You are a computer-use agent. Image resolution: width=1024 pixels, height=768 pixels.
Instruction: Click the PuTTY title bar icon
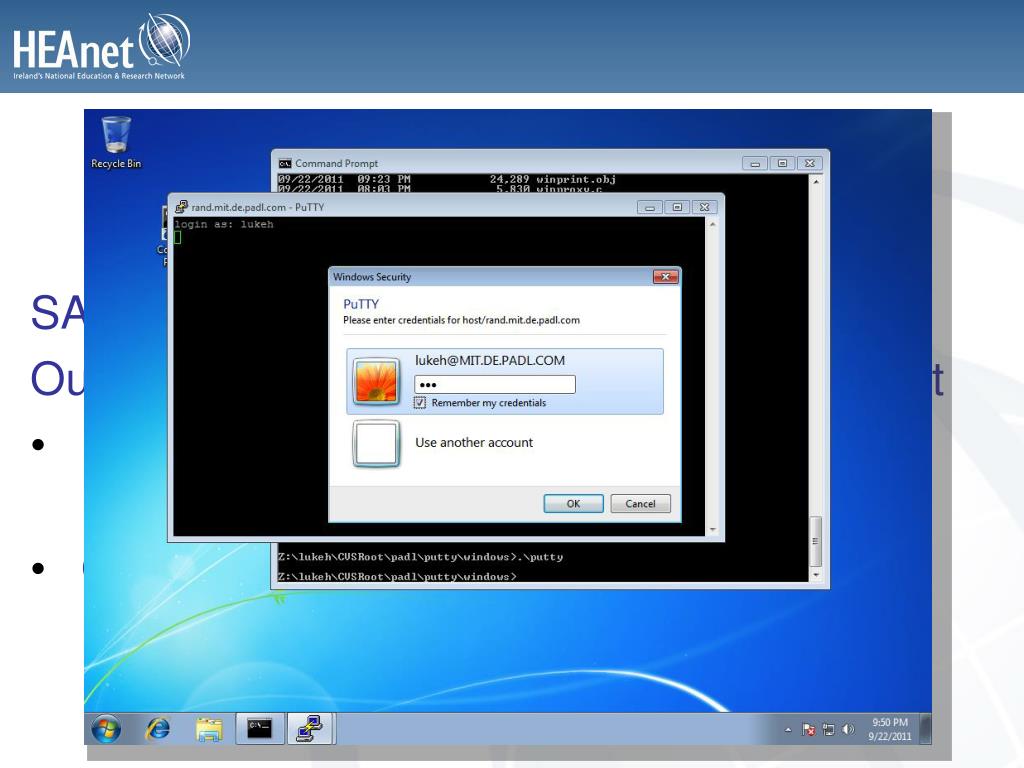pos(181,207)
